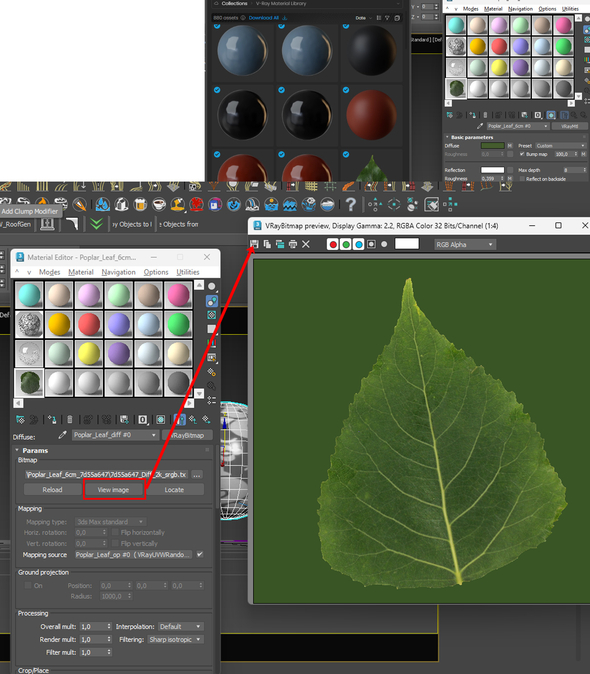The width and height of the screenshot is (590, 674).
Task: Click the green double-chevron down icon
Action: coord(96,224)
